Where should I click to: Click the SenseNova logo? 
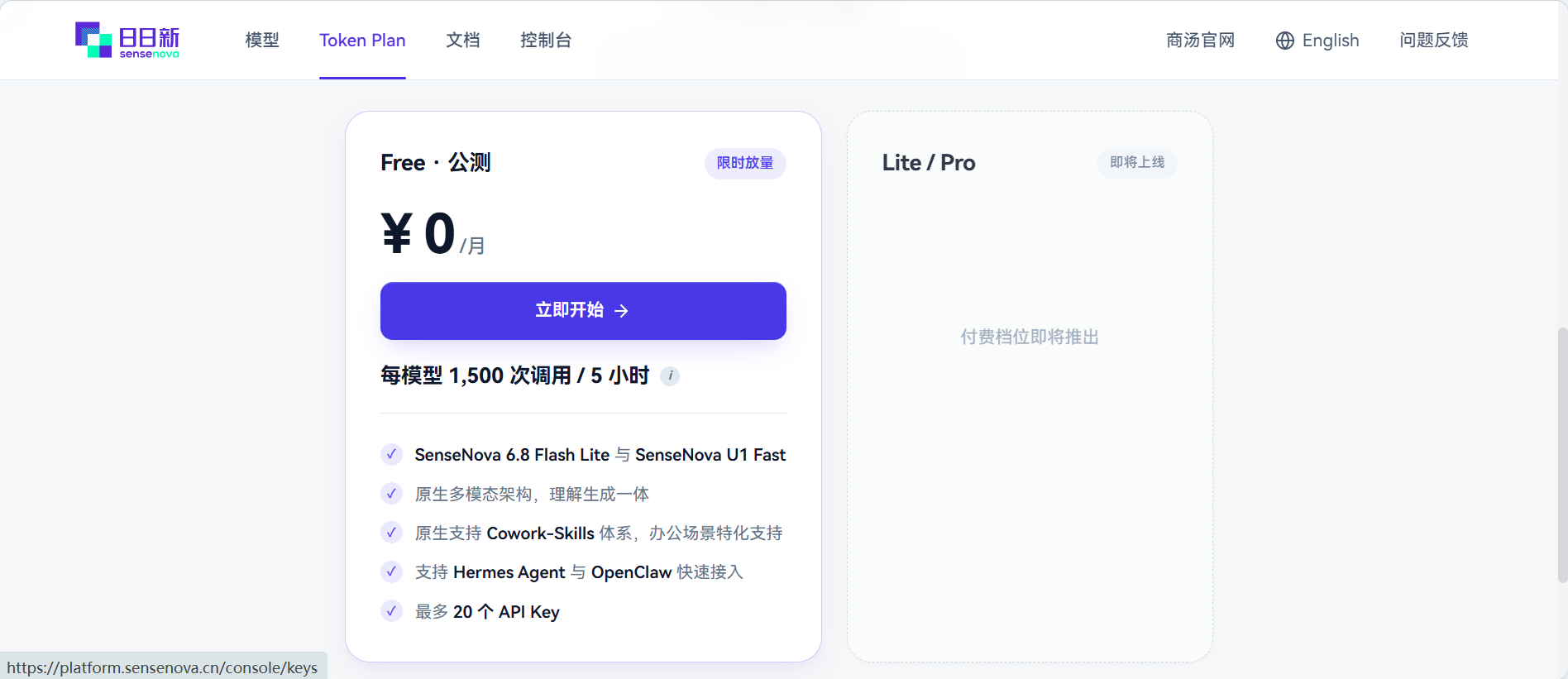pos(127,40)
